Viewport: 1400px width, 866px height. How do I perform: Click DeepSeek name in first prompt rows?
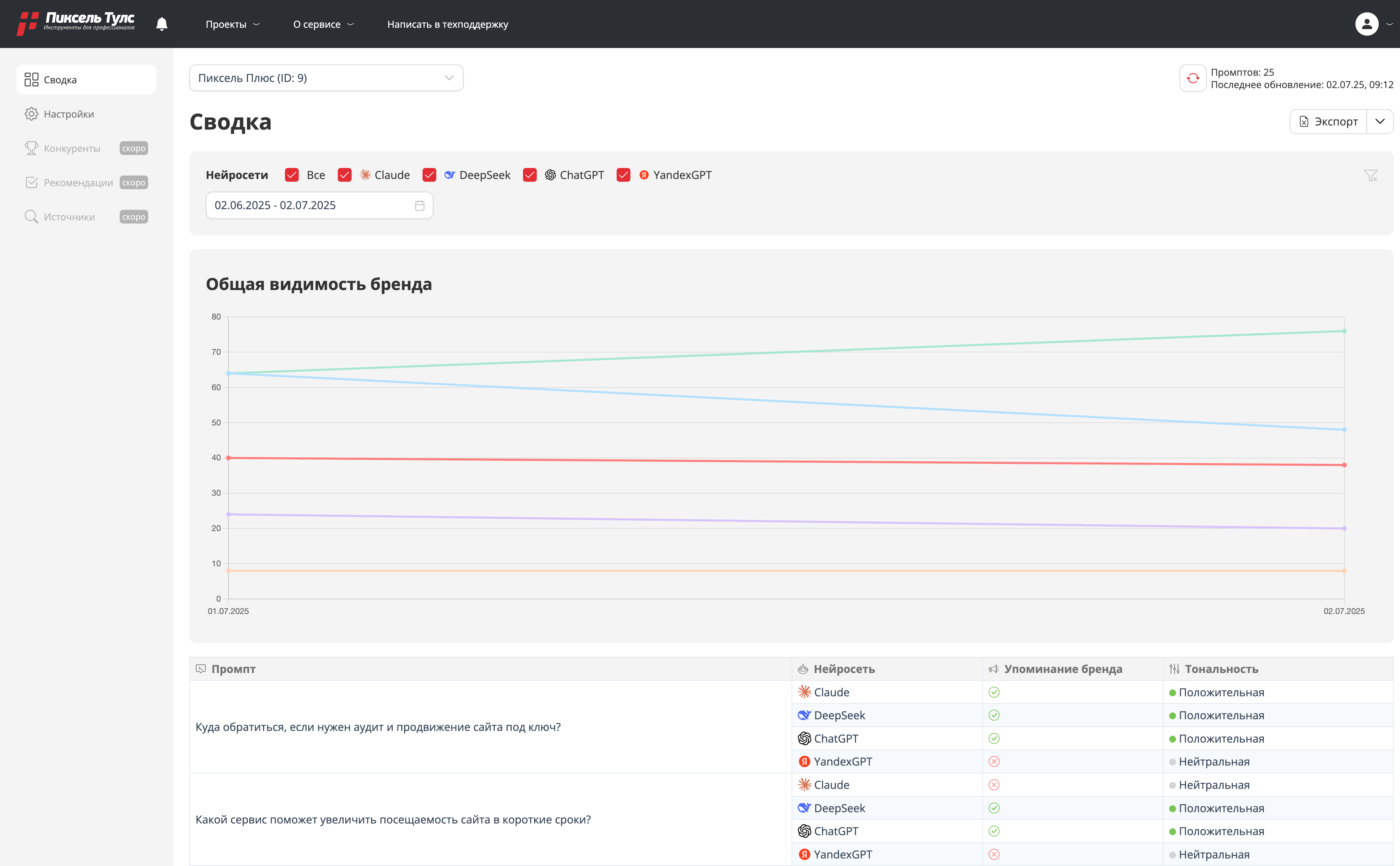pos(839,715)
